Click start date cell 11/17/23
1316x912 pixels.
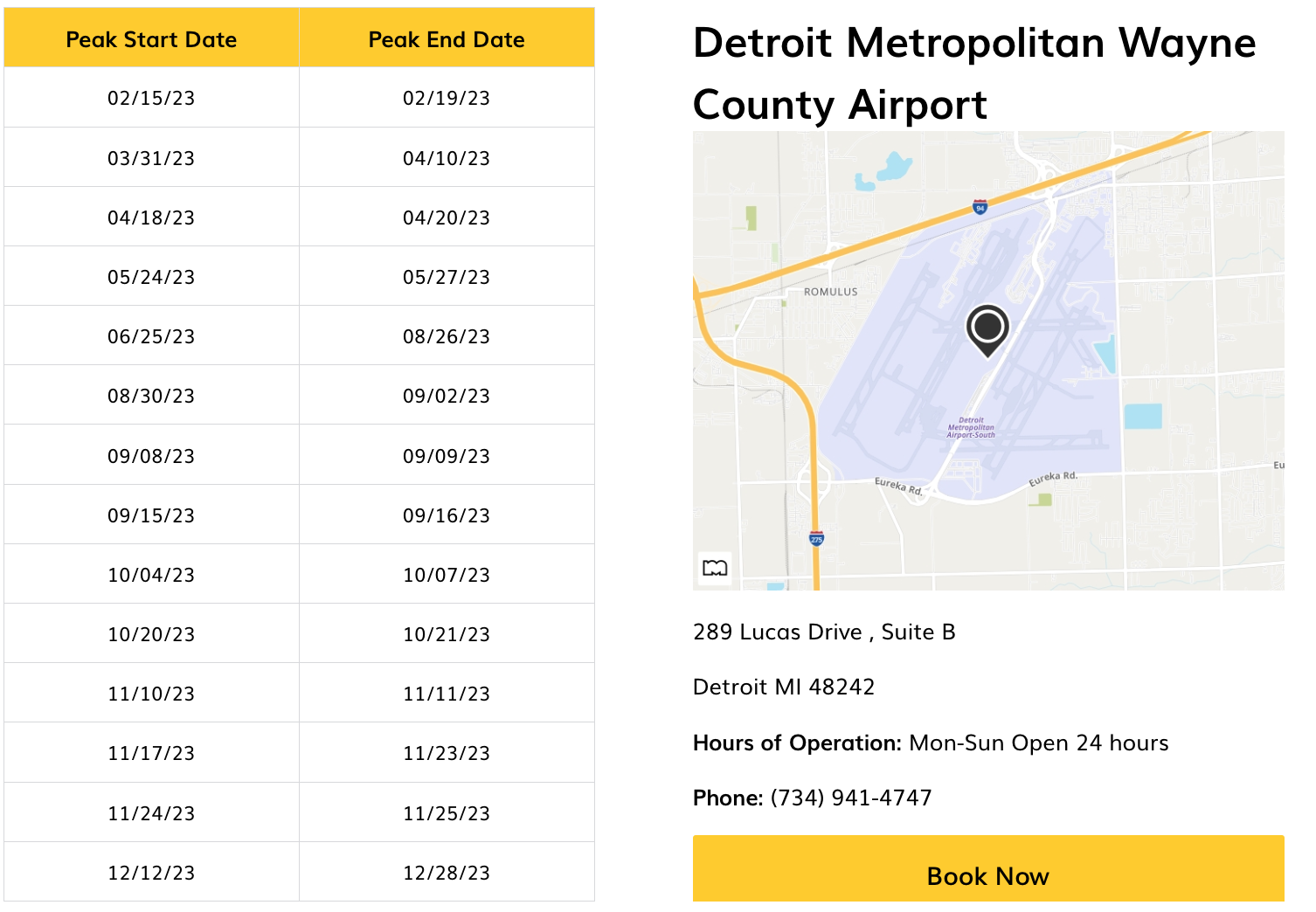[152, 752]
